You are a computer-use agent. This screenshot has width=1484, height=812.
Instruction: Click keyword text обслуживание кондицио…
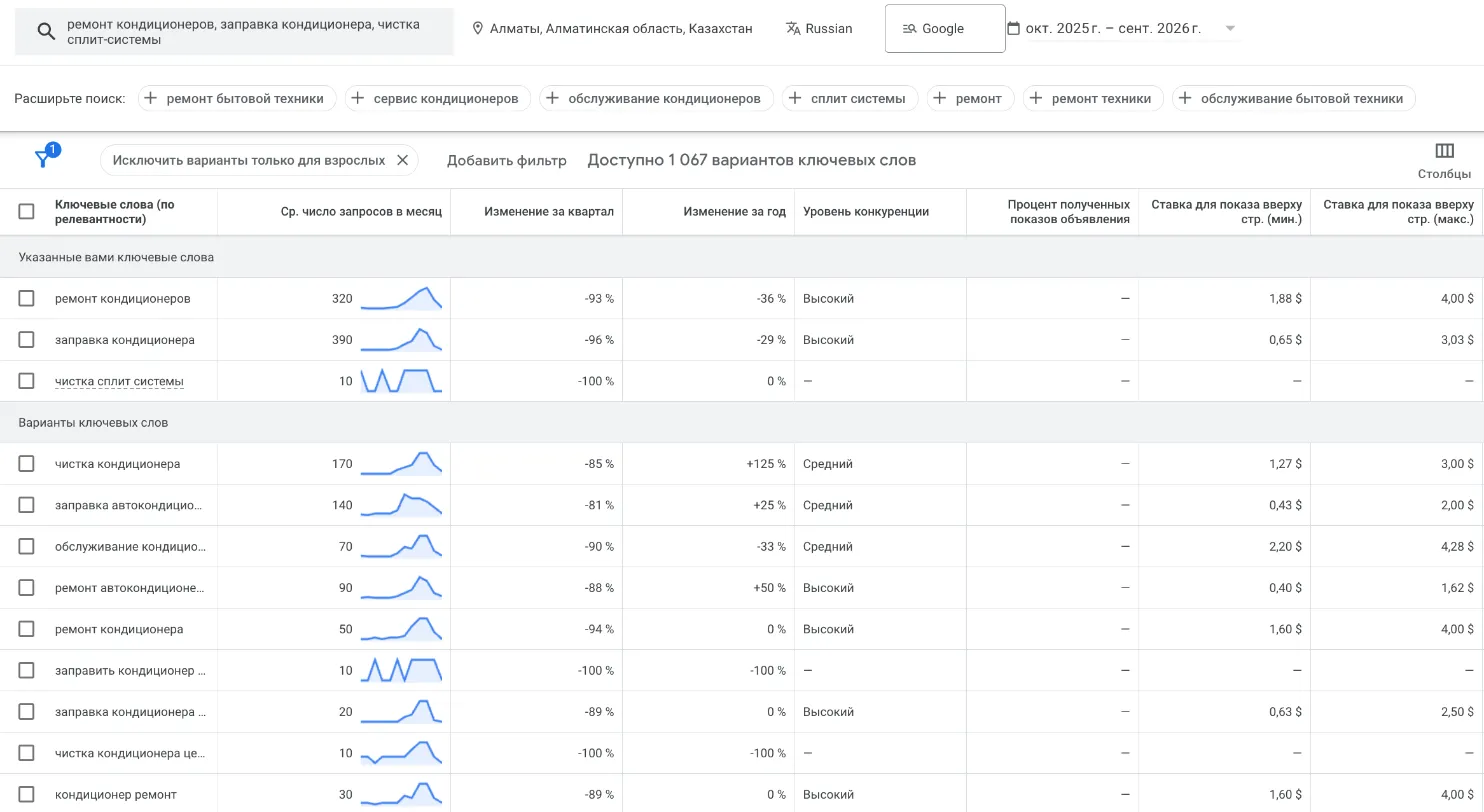pyautogui.click(x=130, y=547)
